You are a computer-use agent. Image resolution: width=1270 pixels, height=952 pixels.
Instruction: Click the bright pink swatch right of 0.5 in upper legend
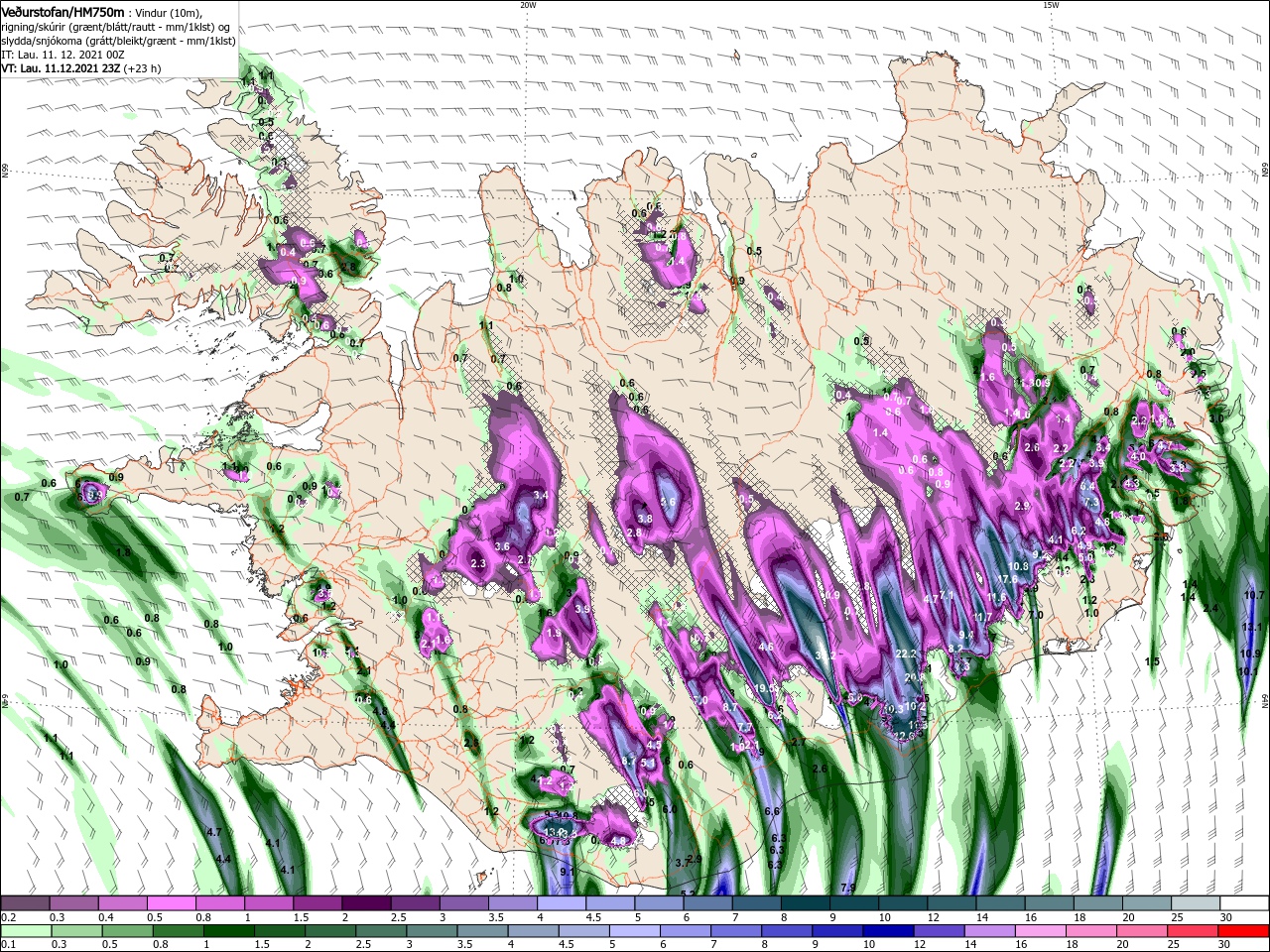pos(171,903)
